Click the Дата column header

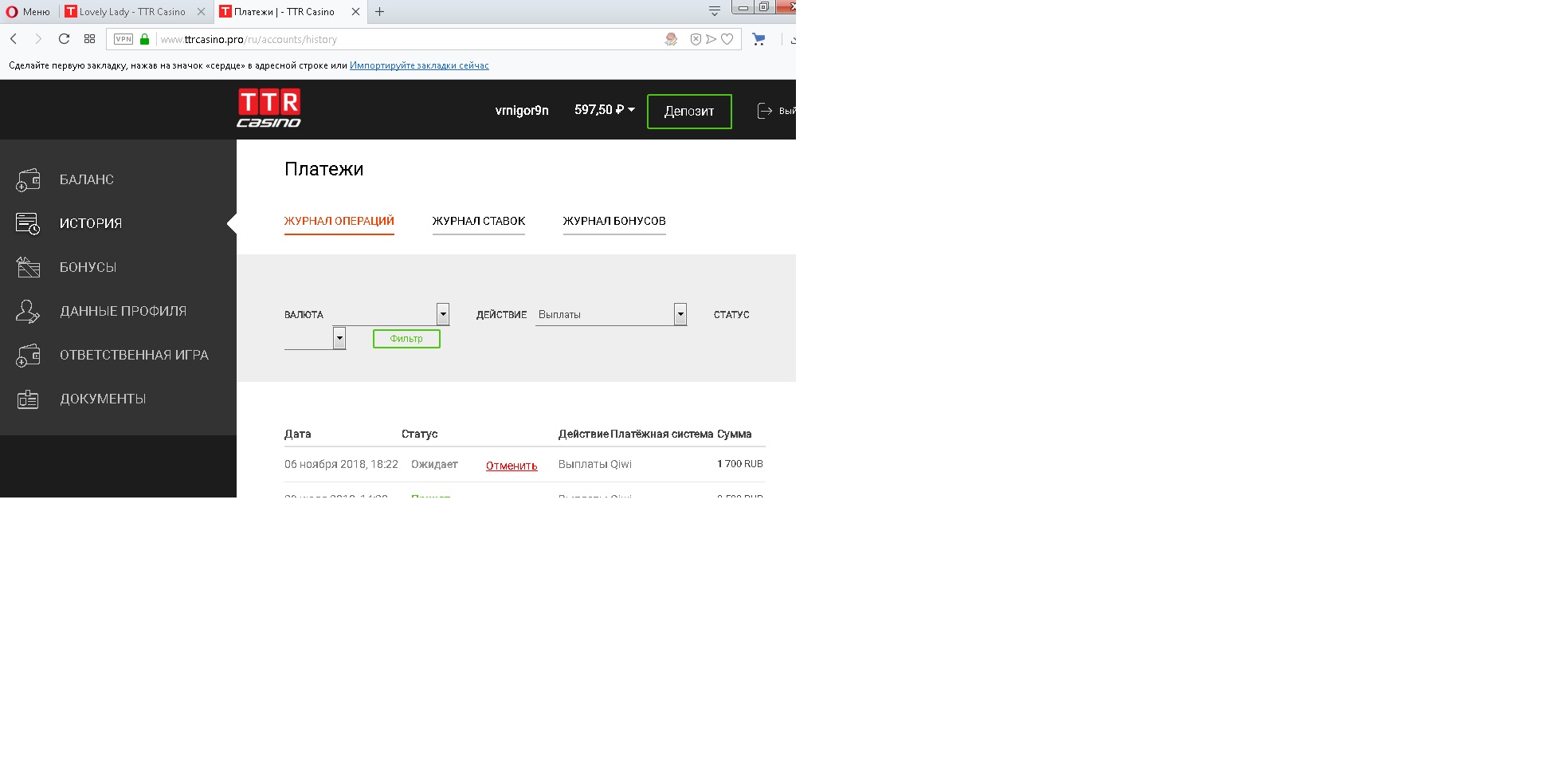[298, 435]
